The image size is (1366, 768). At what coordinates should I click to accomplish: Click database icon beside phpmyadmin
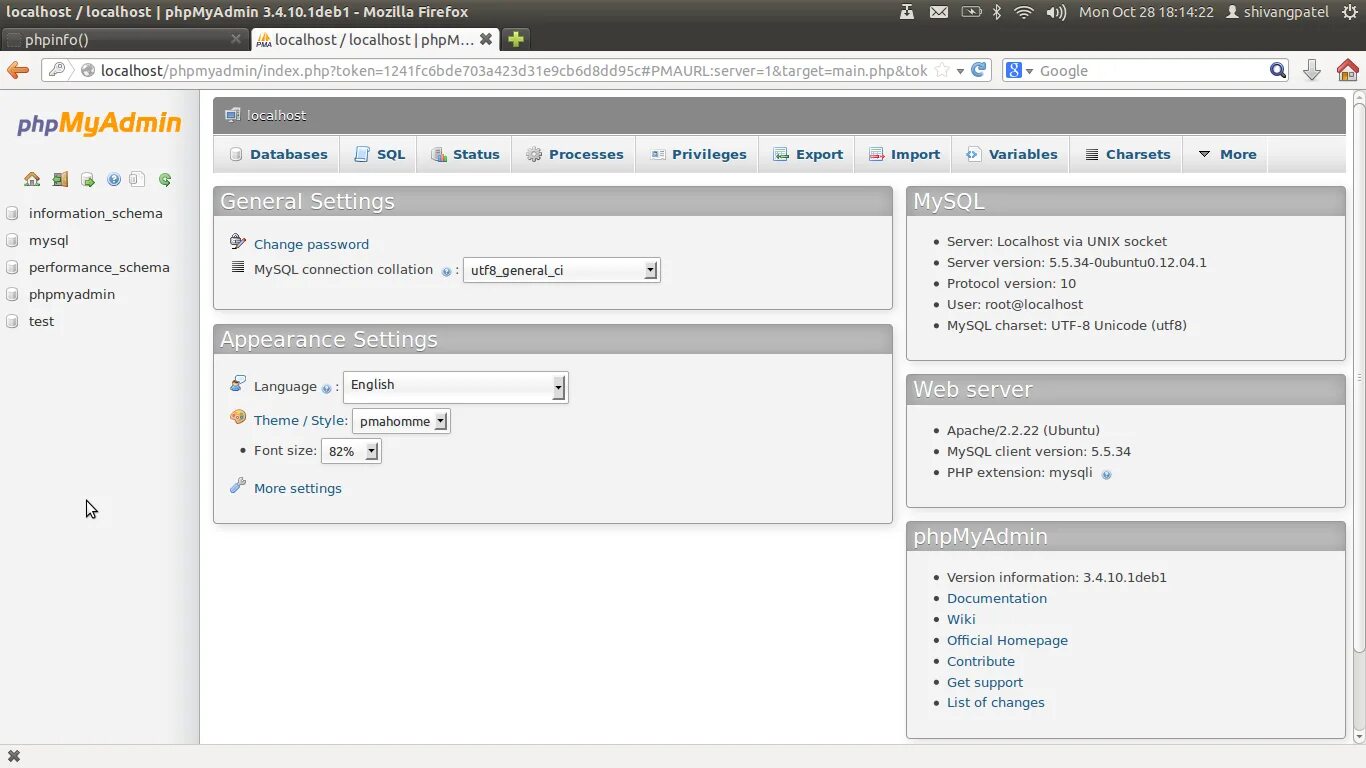[x=12, y=294]
